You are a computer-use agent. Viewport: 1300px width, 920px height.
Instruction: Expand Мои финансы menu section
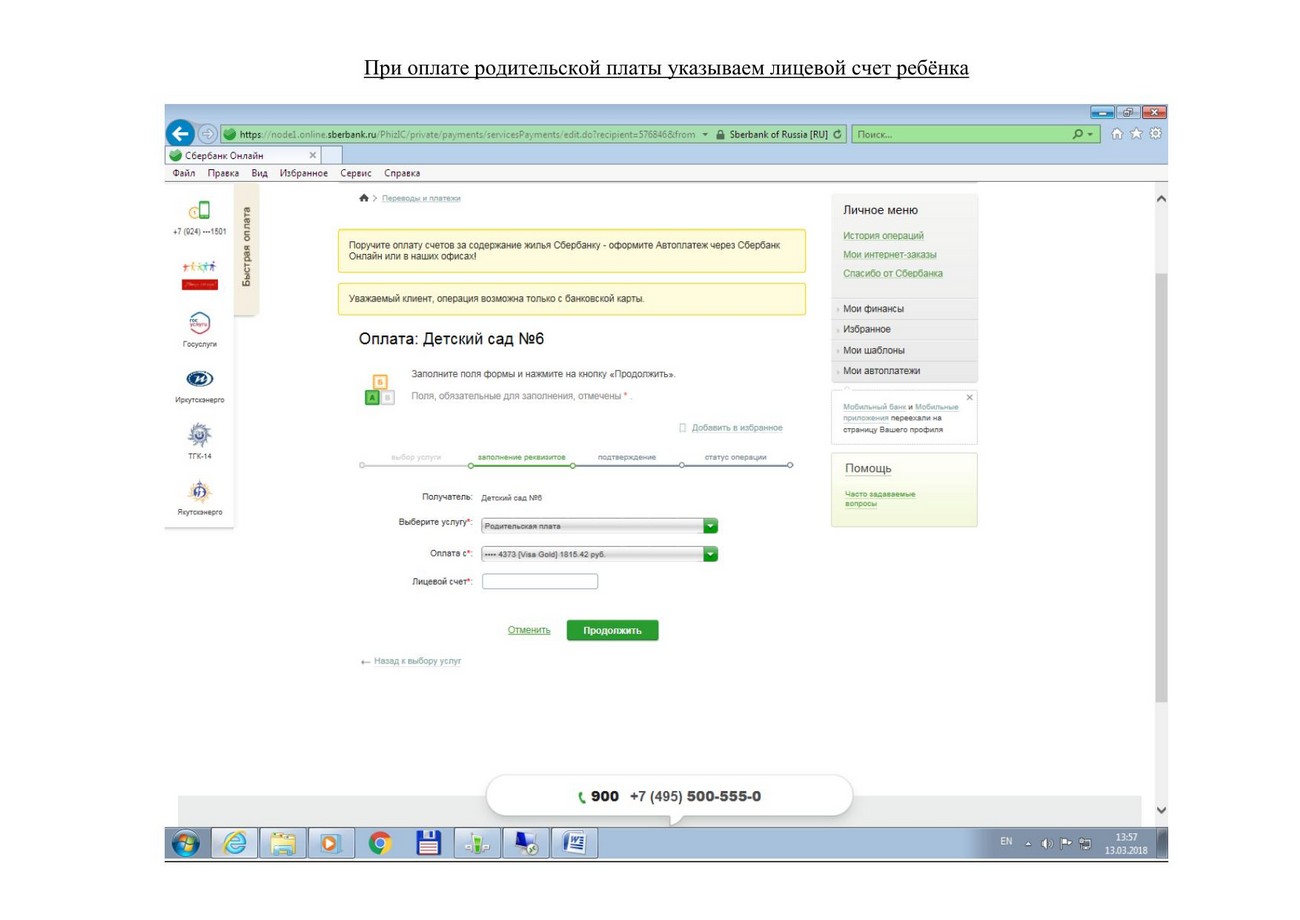pyautogui.click(x=904, y=309)
